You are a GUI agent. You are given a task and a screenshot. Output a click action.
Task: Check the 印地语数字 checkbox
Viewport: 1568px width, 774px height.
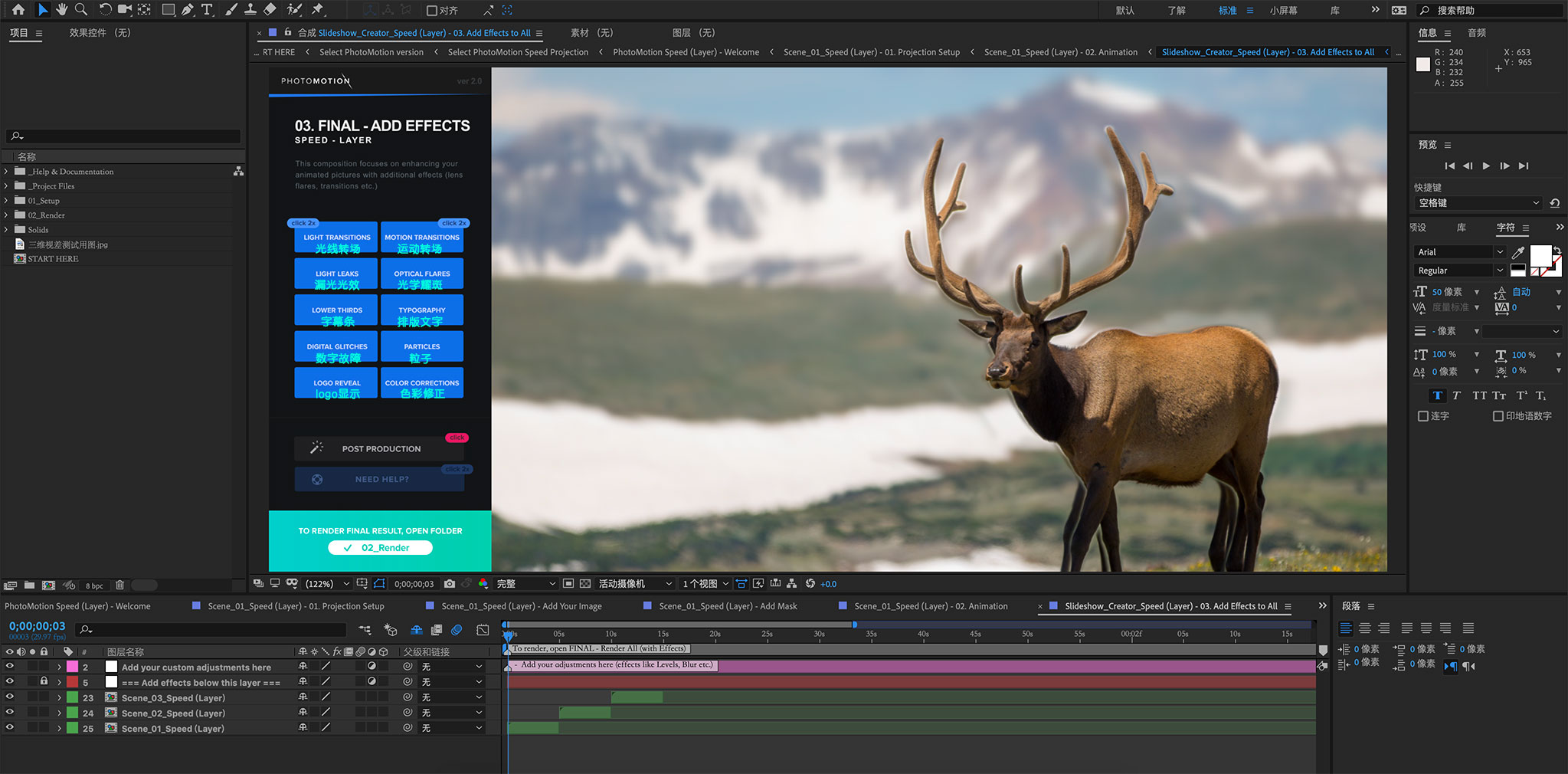(x=1498, y=416)
